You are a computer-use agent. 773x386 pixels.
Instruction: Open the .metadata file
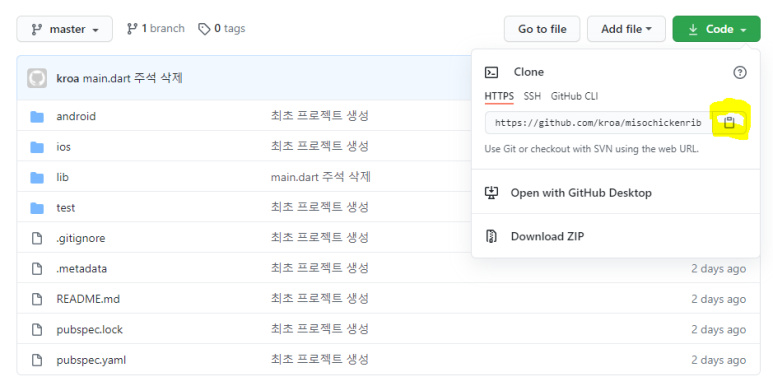click(81, 269)
